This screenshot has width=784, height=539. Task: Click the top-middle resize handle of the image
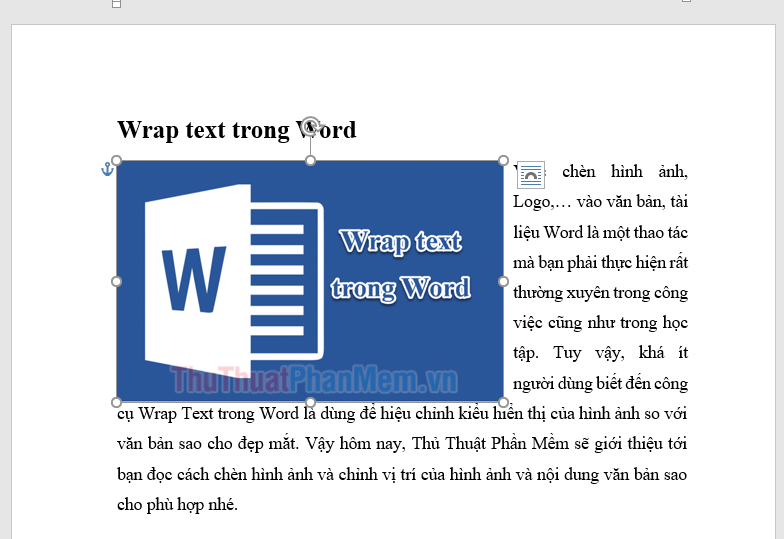tap(310, 160)
